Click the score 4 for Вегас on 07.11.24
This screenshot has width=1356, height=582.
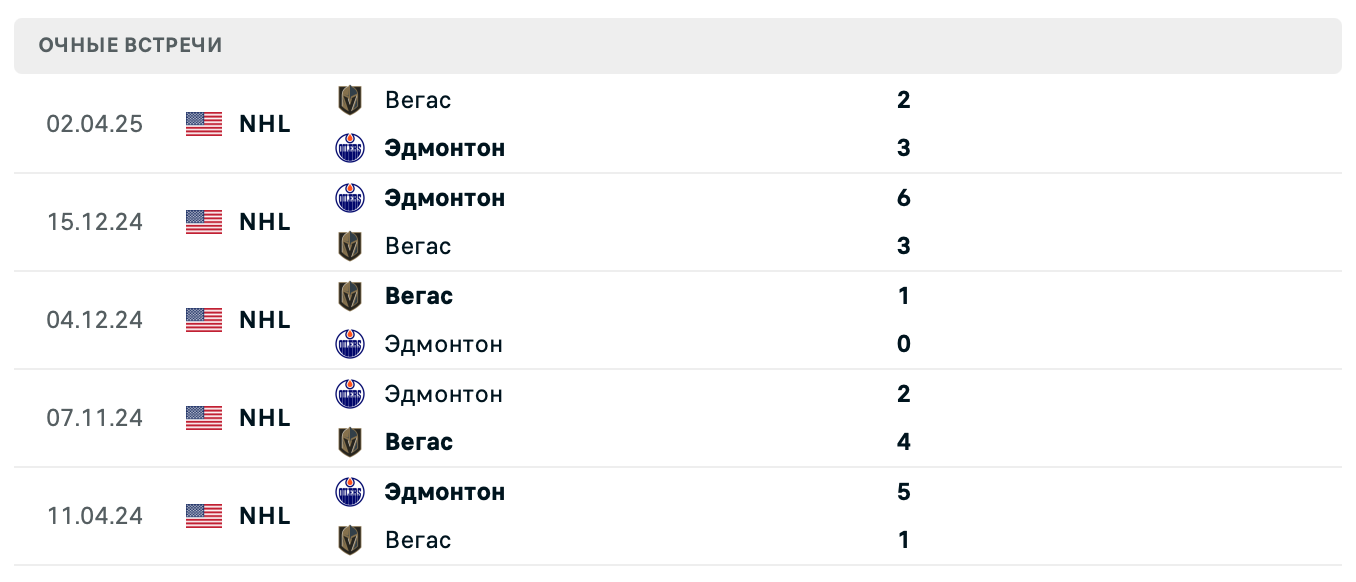[903, 442]
